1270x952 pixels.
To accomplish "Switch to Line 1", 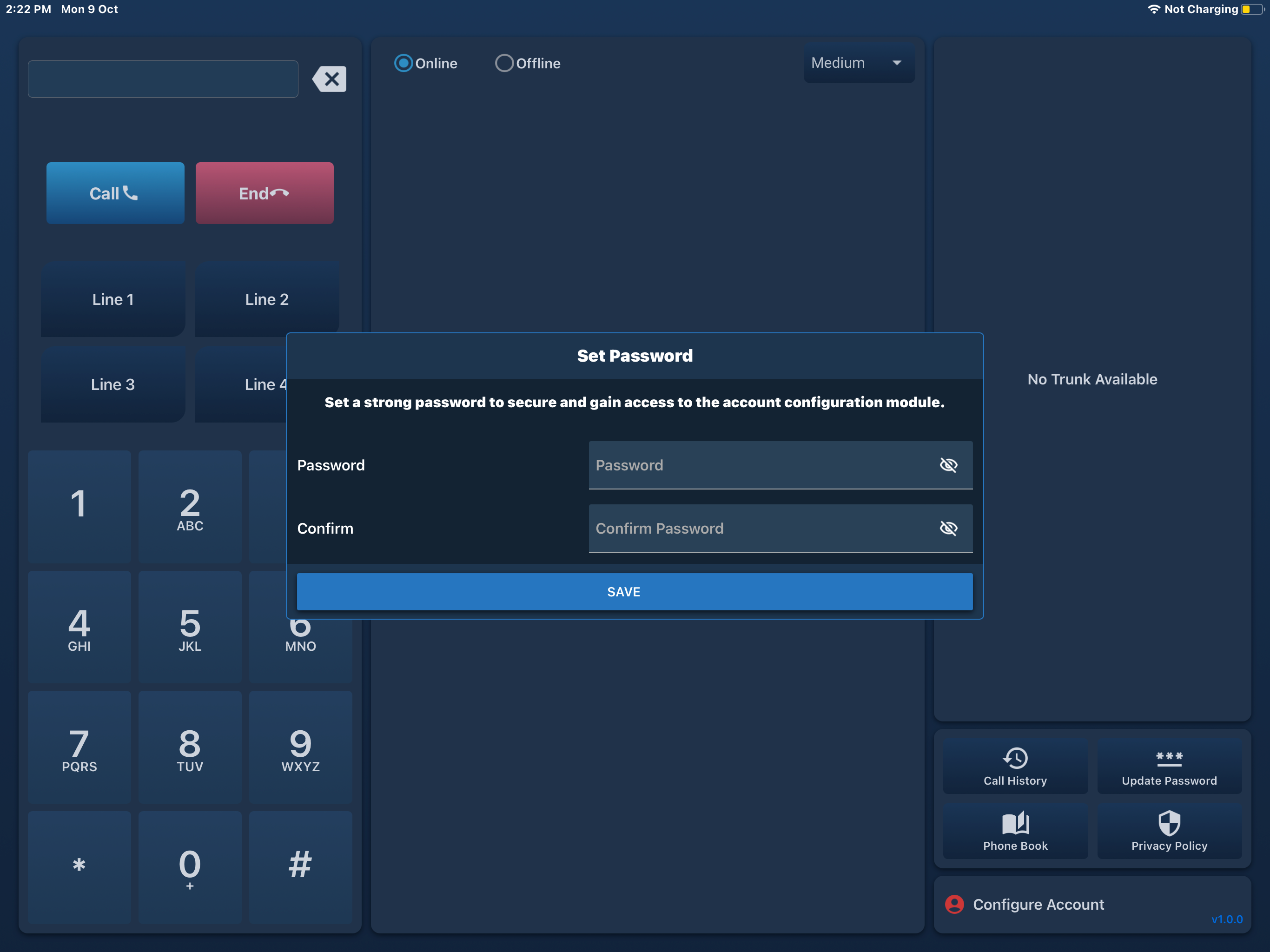I will tap(113, 299).
